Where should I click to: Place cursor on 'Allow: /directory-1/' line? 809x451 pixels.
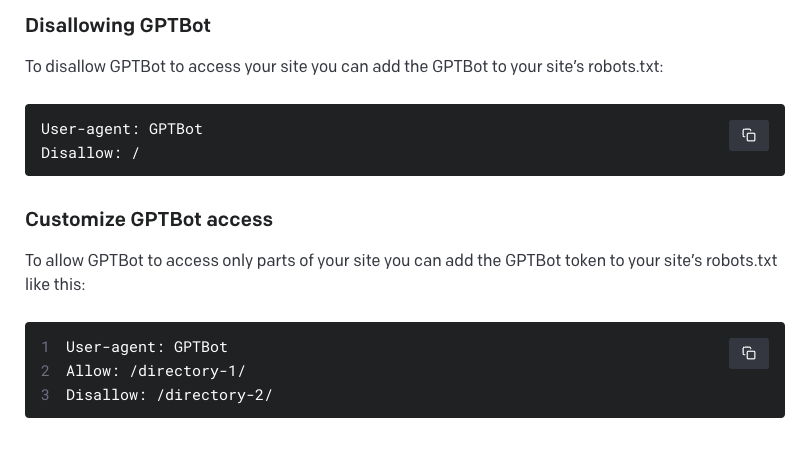point(156,371)
